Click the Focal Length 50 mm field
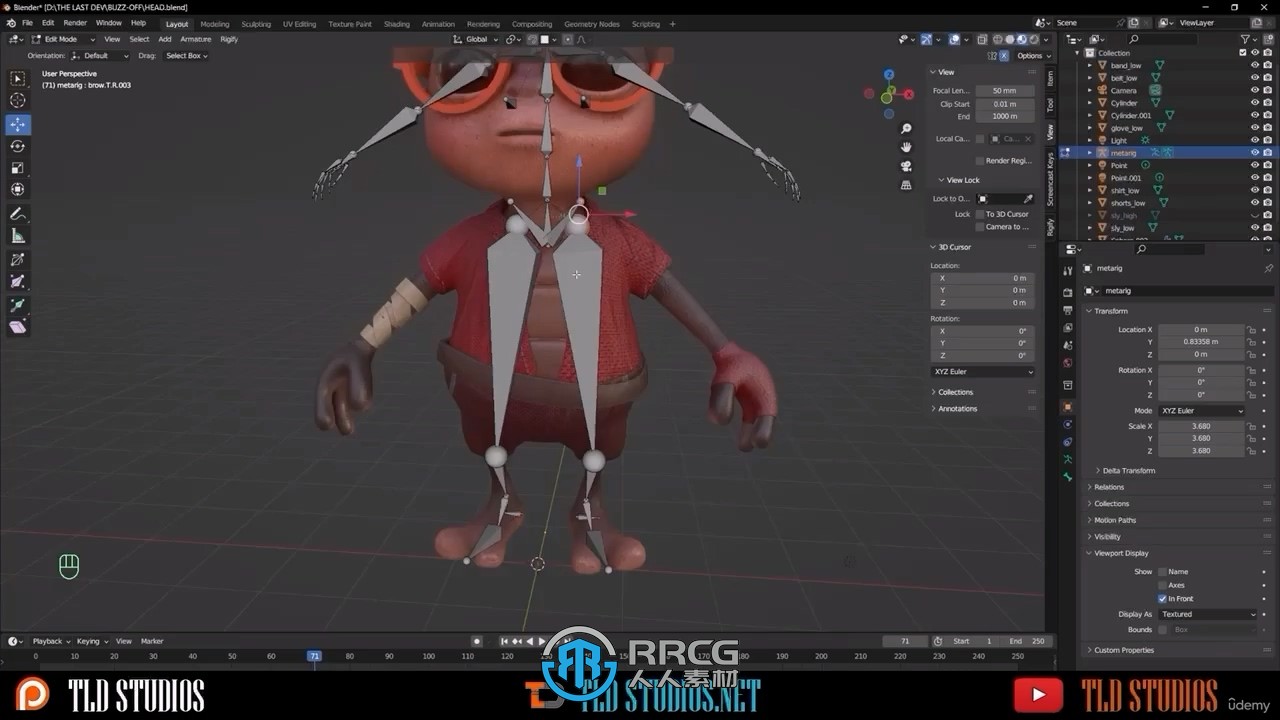The height and width of the screenshot is (720, 1280). 1004,91
